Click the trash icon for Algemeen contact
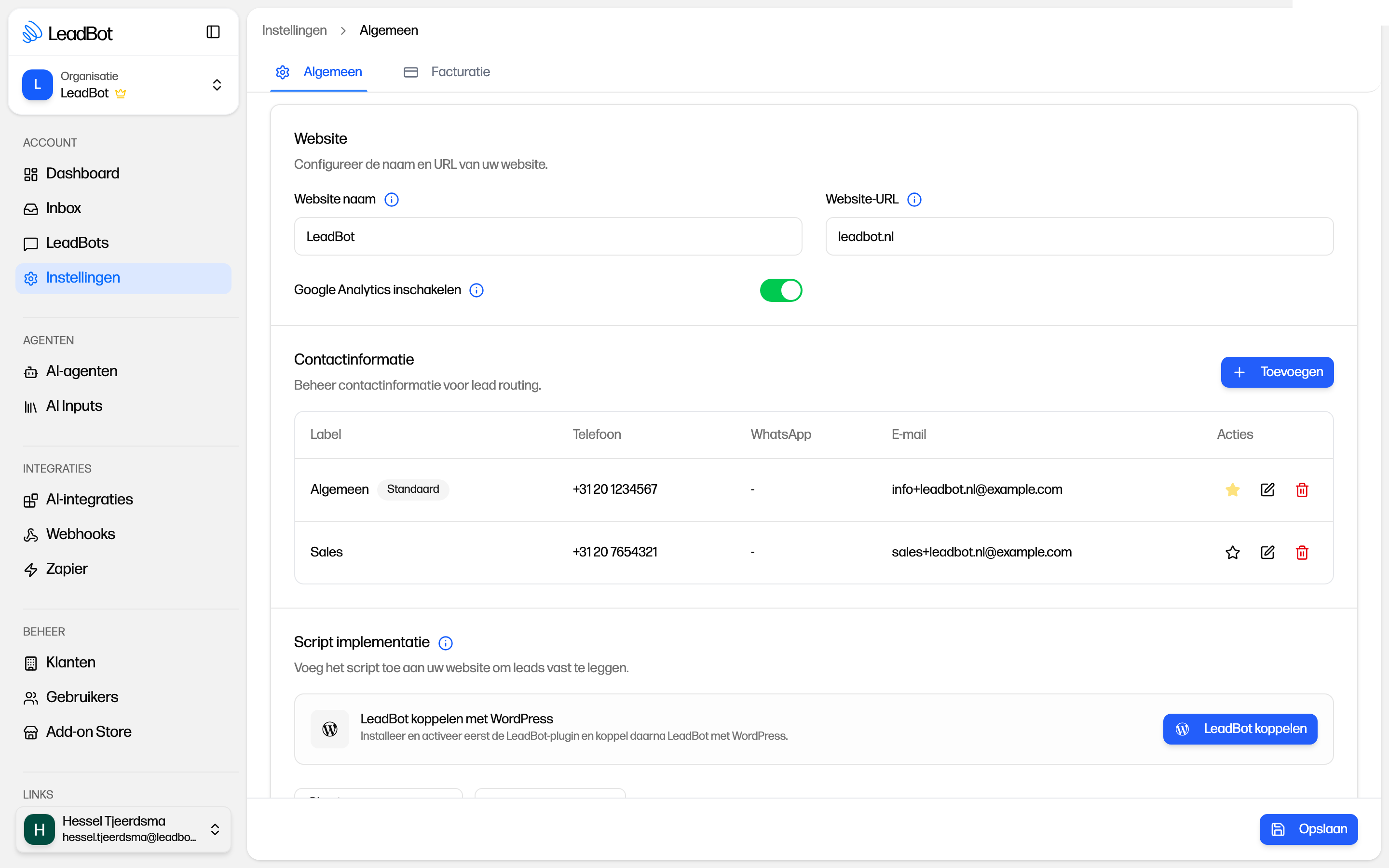1389x868 pixels. click(1302, 489)
